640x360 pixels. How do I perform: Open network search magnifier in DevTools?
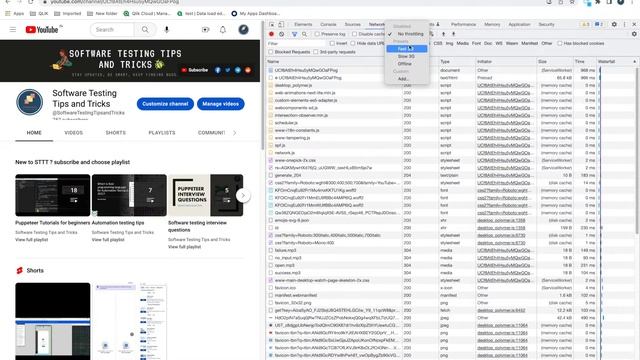point(304,34)
